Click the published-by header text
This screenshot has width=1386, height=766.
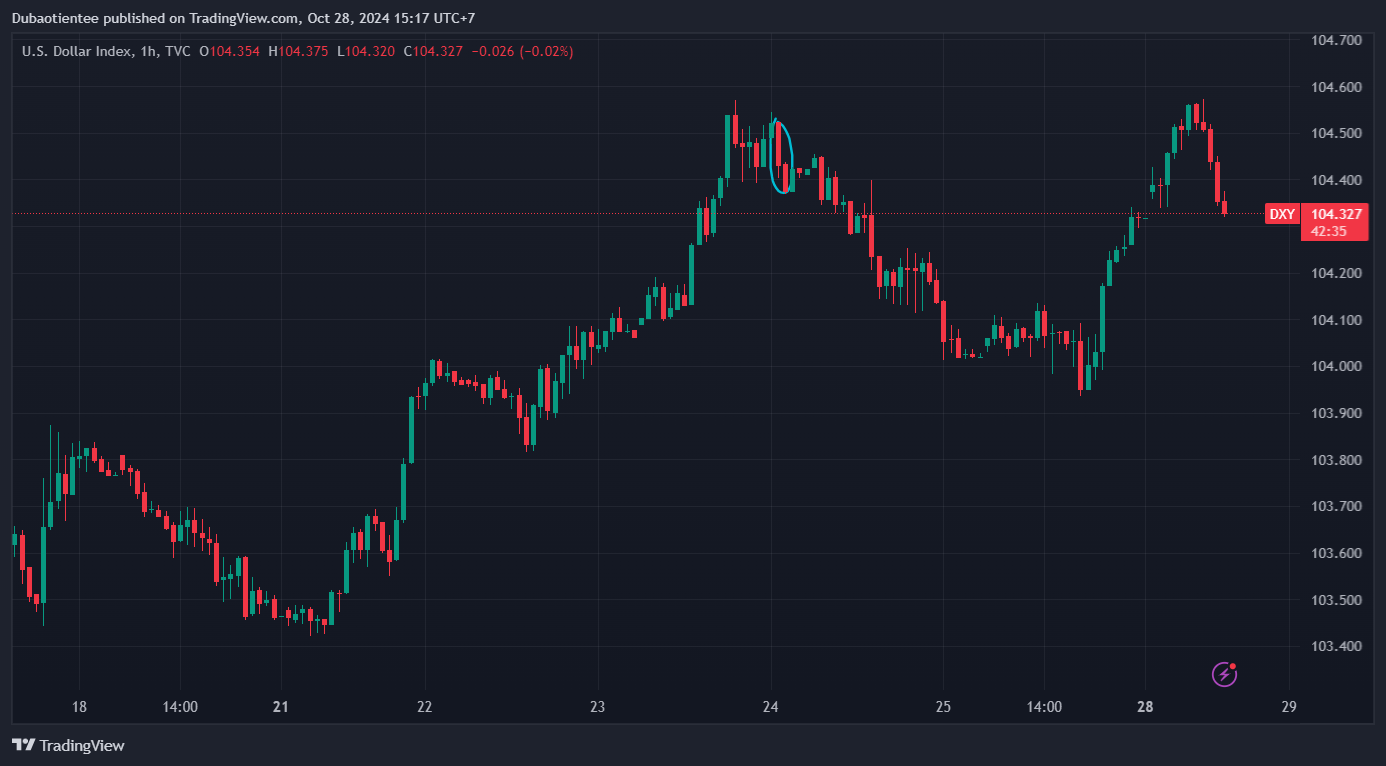[257, 18]
